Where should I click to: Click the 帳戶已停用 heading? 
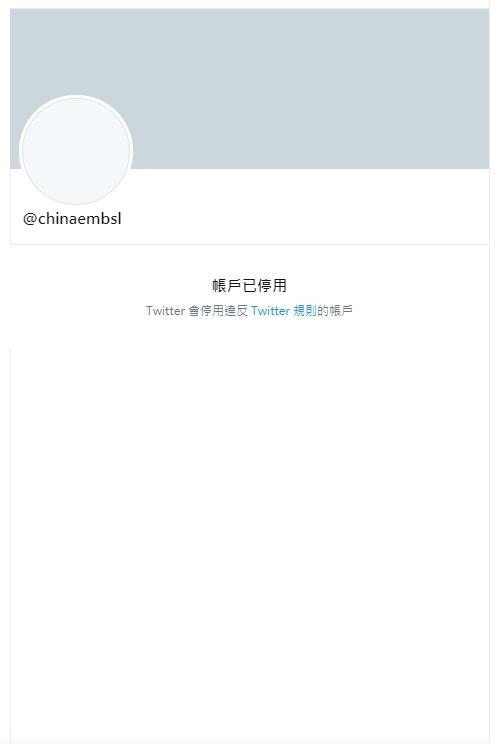249,286
